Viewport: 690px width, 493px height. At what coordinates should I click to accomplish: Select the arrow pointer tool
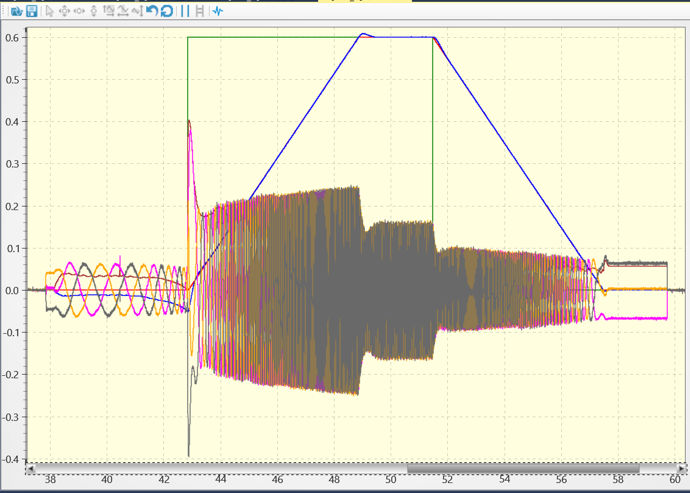click(49, 11)
